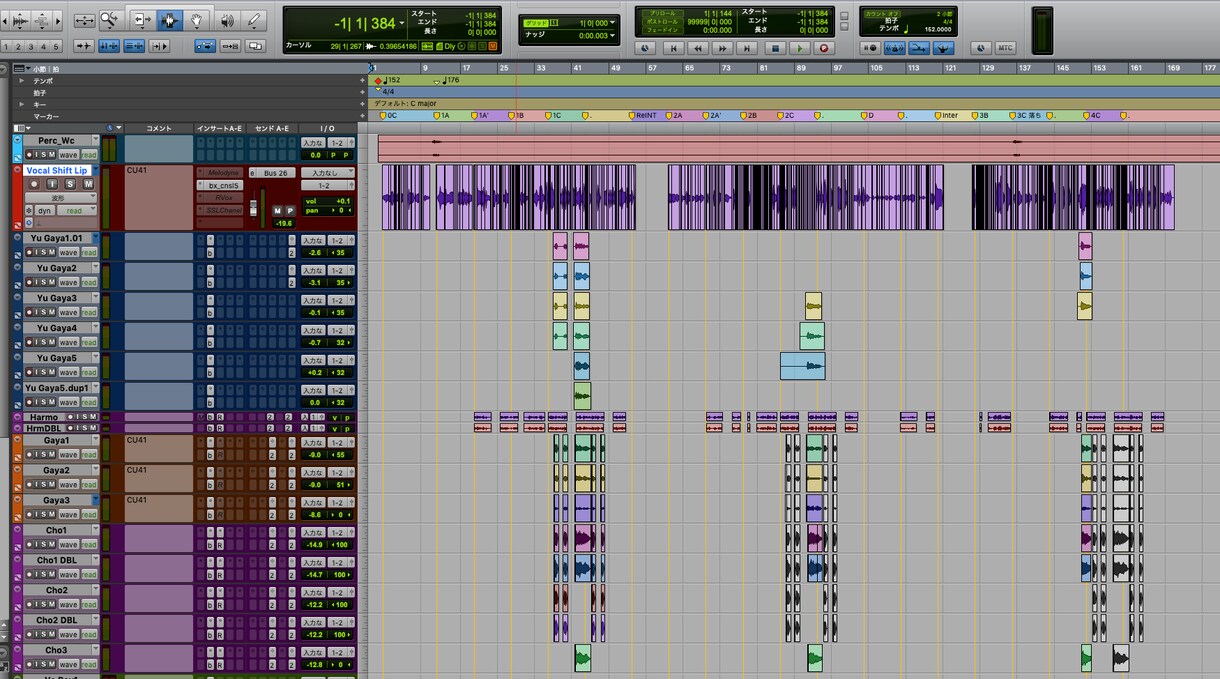The width and height of the screenshot is (1220, 679).
Task: Click the Rewind transport button
Action: [x=699, y=48]
